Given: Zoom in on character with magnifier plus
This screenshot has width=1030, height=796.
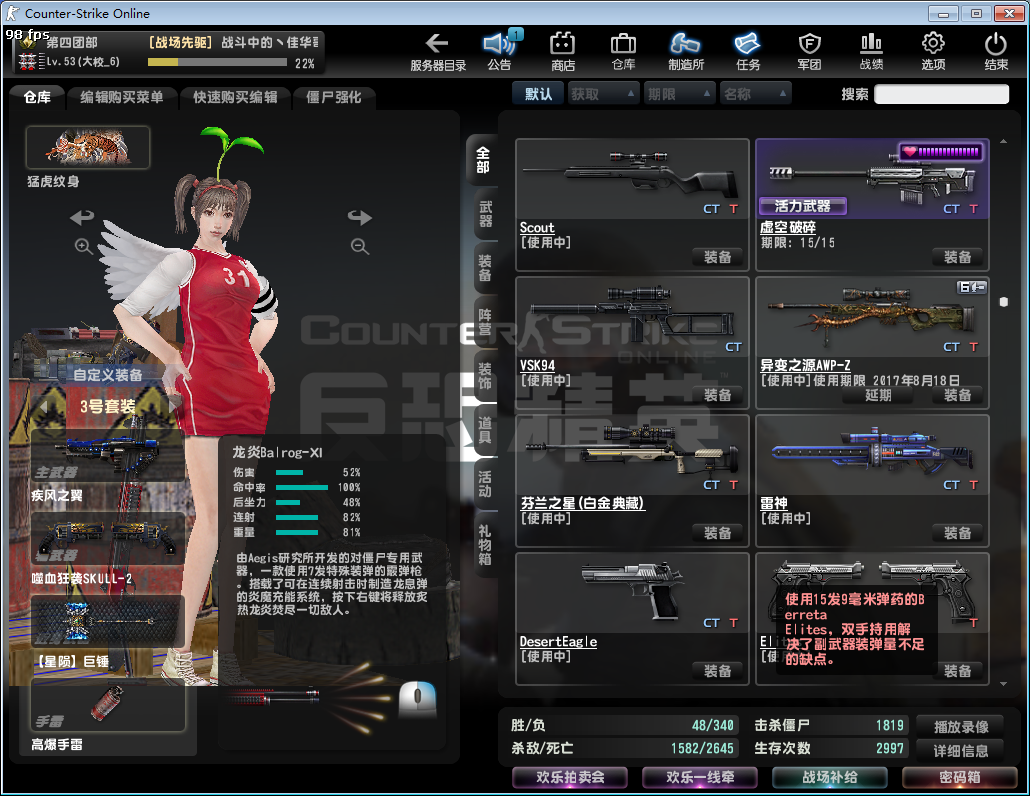Looking at the screenshot, I should (83, 246).
